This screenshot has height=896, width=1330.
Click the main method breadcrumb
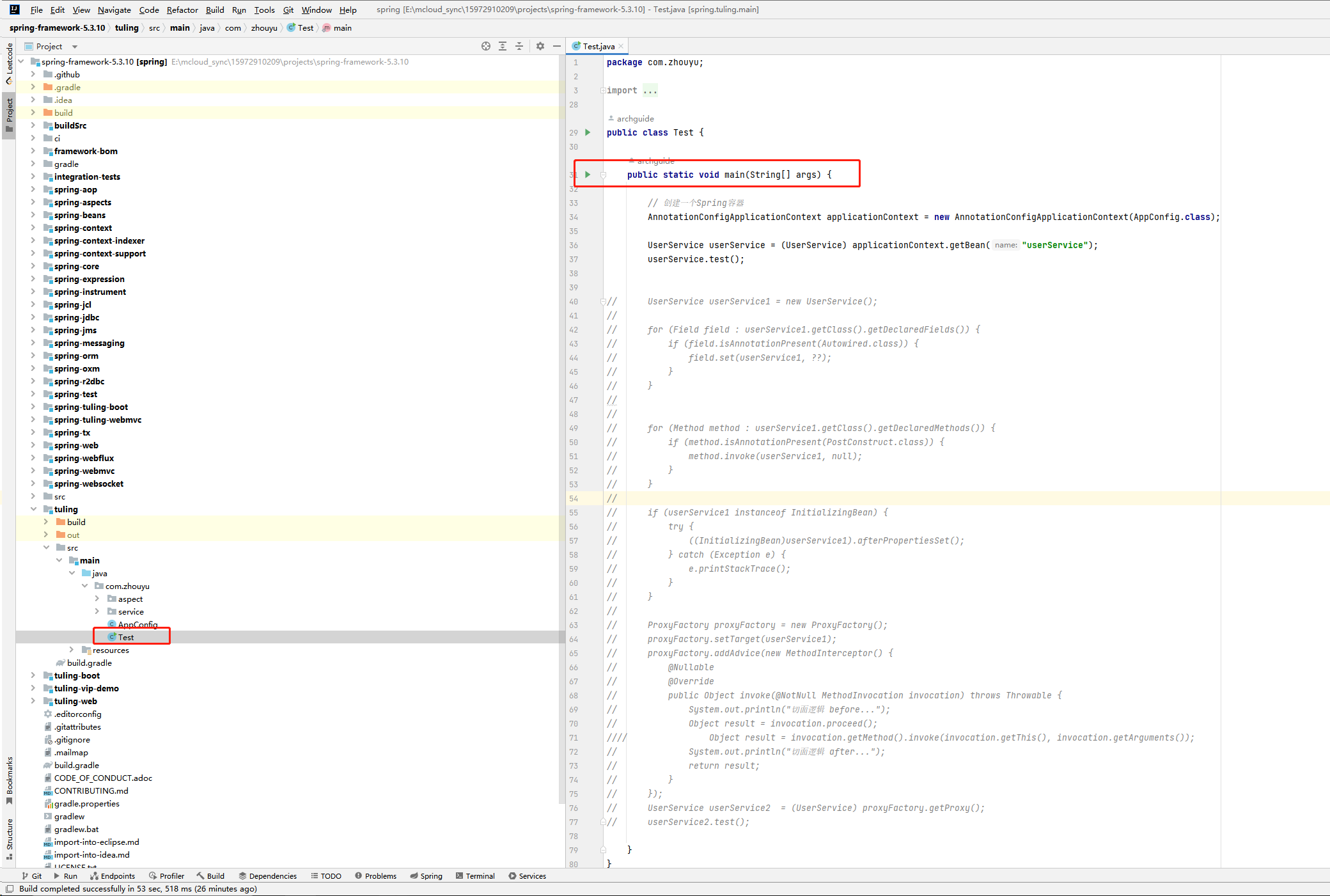(x=338, y=28)
